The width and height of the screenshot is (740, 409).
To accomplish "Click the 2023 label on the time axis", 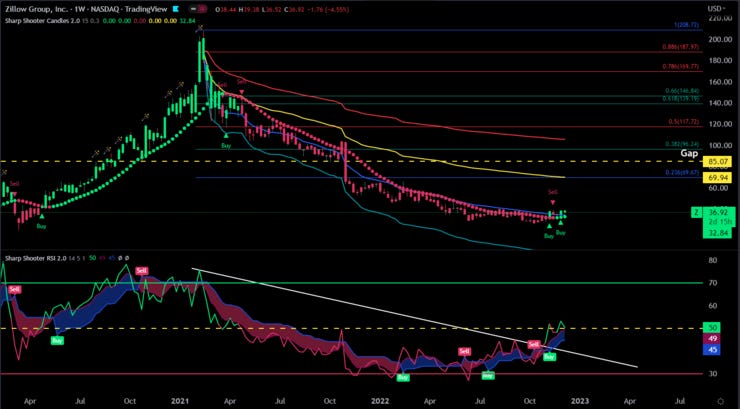I will 580,401.
